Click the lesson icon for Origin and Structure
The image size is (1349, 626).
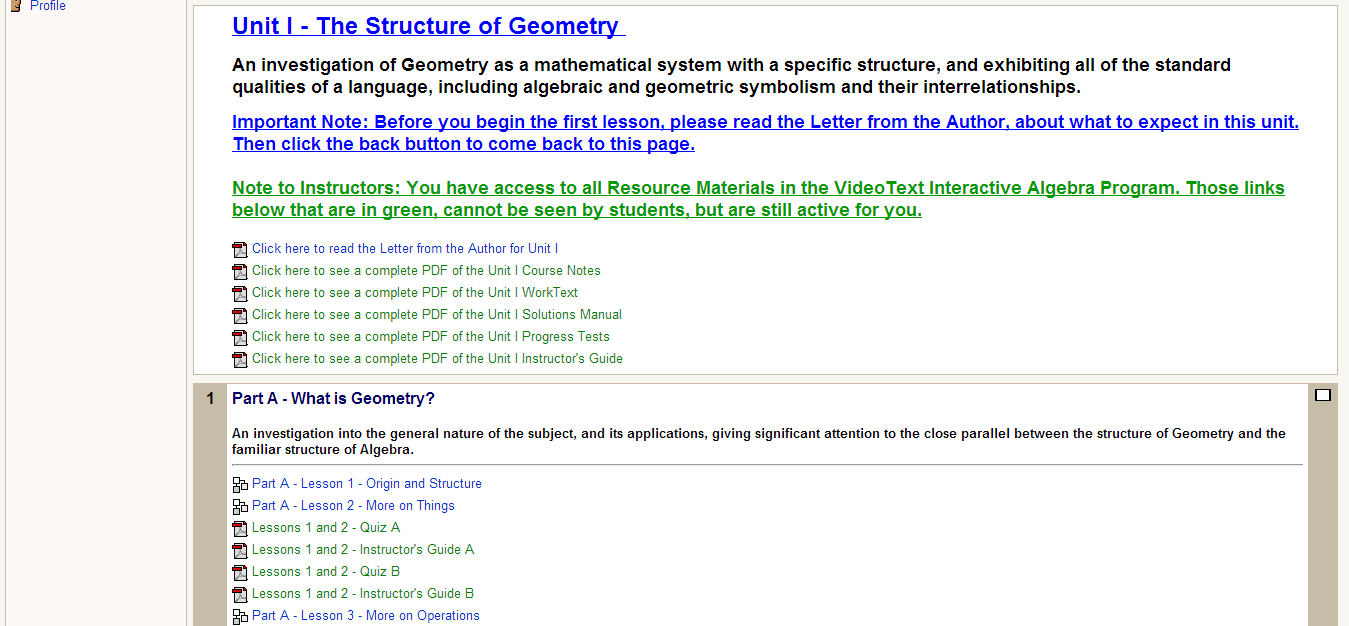point(240,485)
